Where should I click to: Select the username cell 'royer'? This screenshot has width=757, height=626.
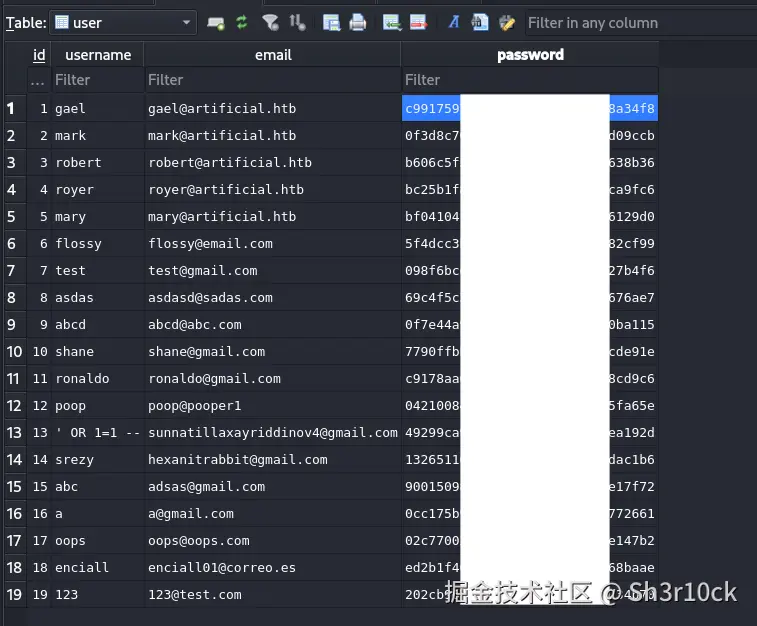pos(98,189)
